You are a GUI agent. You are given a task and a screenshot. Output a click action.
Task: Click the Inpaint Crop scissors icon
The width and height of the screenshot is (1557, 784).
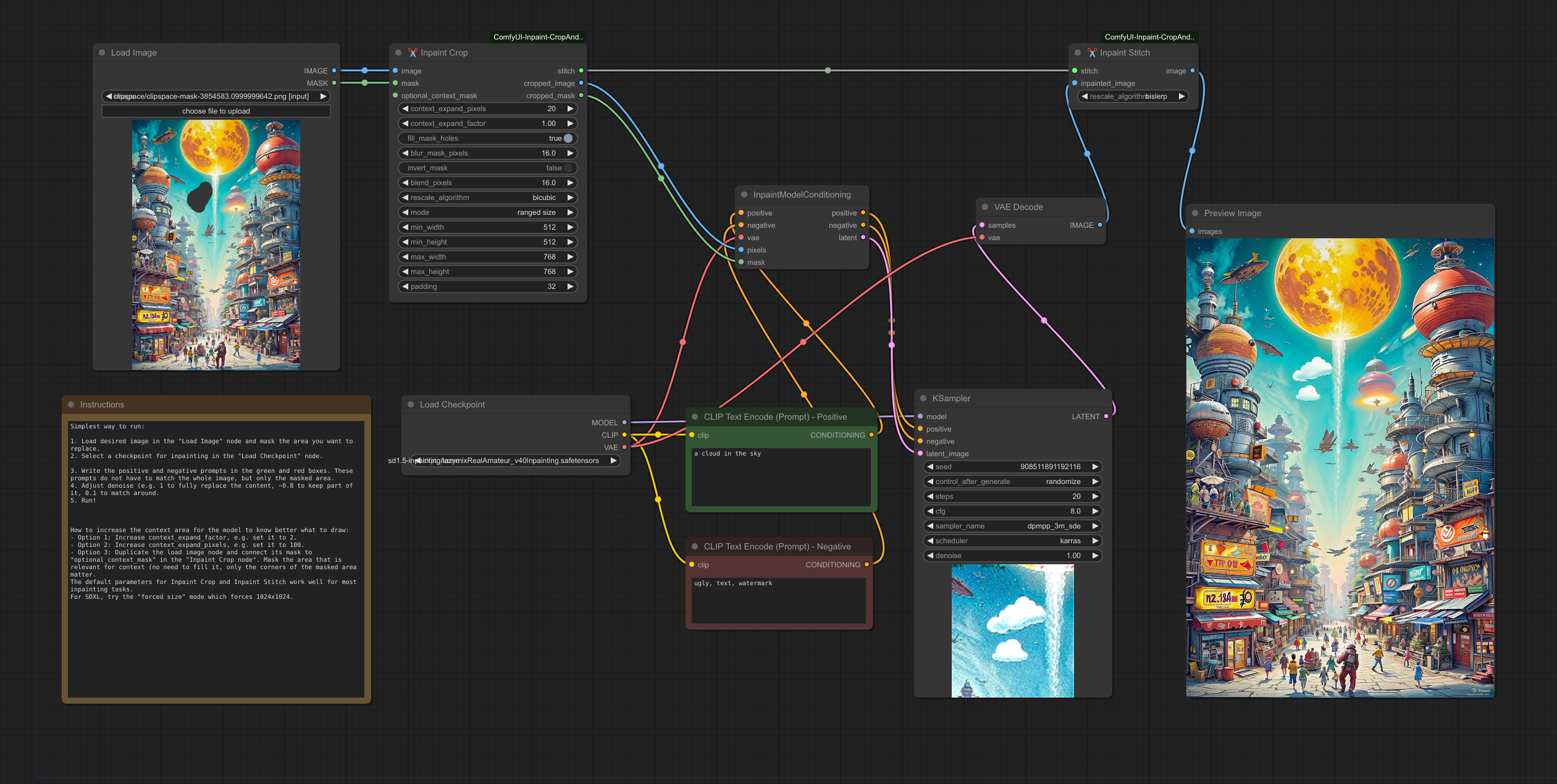click(413, 52)
